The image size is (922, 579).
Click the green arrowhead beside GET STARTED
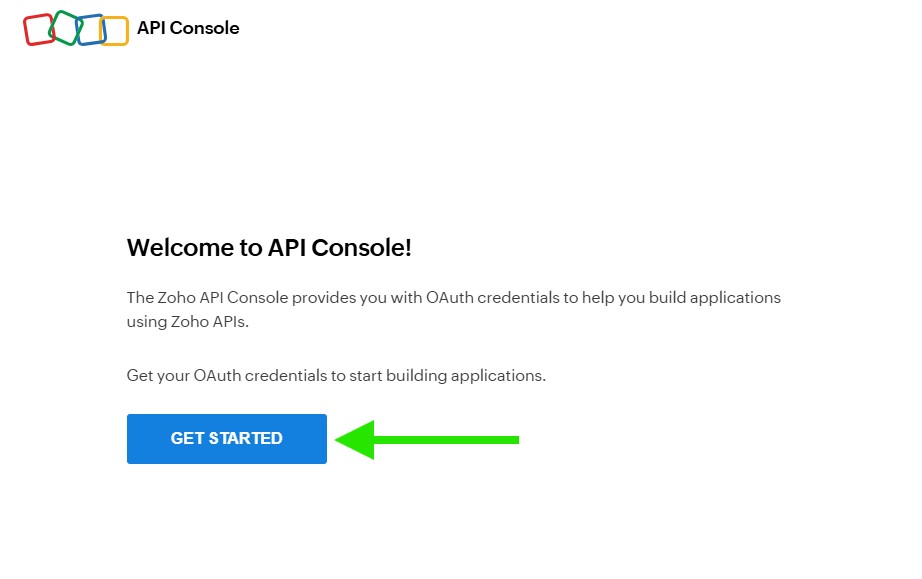355,439
